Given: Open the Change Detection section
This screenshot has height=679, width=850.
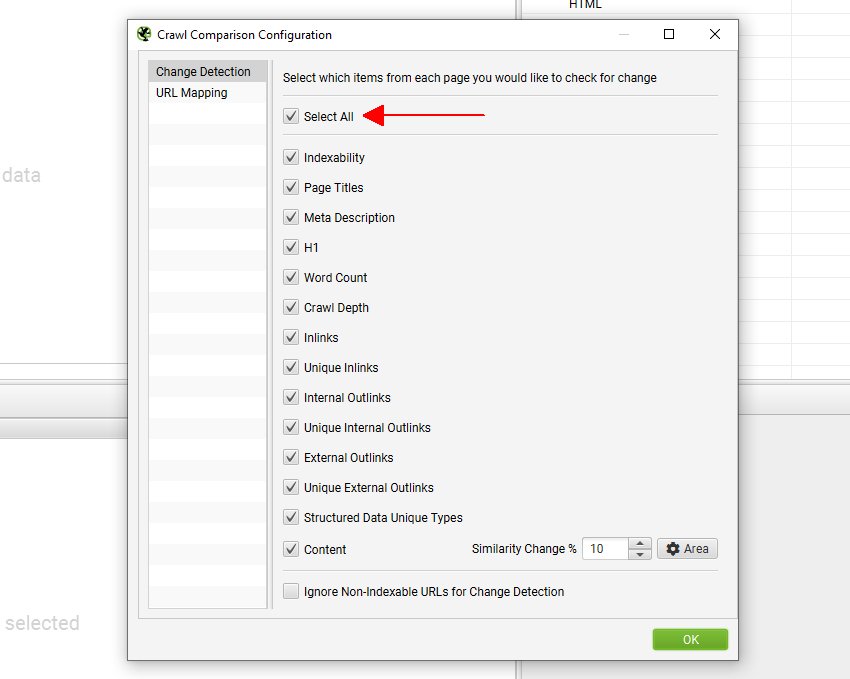Looking at the screenshot, I should coord(207,72).
